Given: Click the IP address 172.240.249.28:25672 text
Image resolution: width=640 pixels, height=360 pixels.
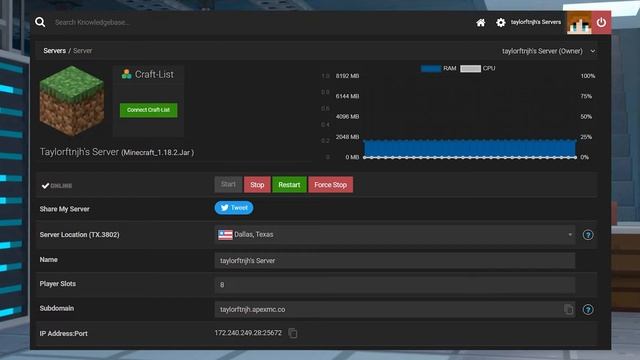Looking at the screenshot, I should click(248, 333).
